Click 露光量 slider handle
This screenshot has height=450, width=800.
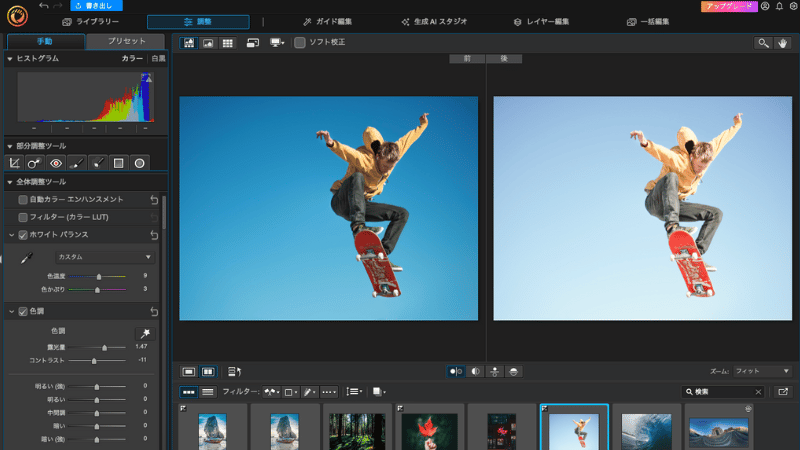click(x=105, y=347)
